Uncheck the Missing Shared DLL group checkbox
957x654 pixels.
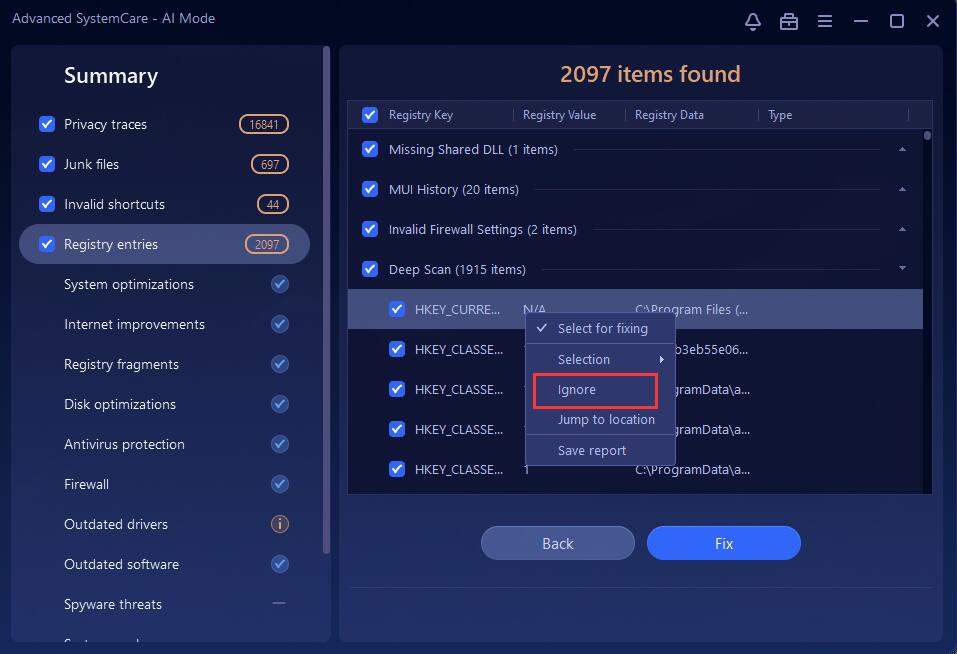coord(370,149)
